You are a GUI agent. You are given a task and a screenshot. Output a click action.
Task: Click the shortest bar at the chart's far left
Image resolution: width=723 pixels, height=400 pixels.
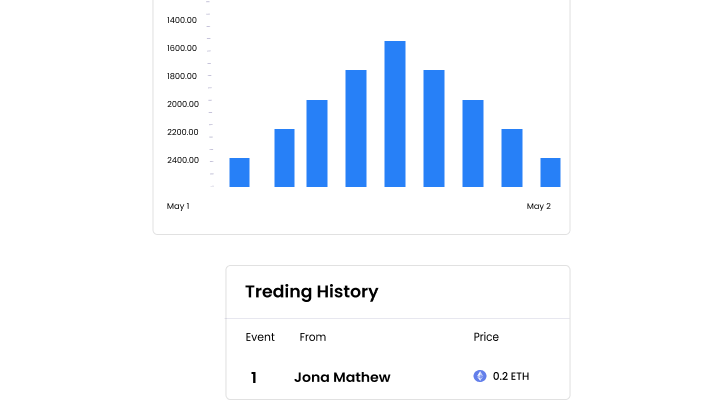pos(239,173)
